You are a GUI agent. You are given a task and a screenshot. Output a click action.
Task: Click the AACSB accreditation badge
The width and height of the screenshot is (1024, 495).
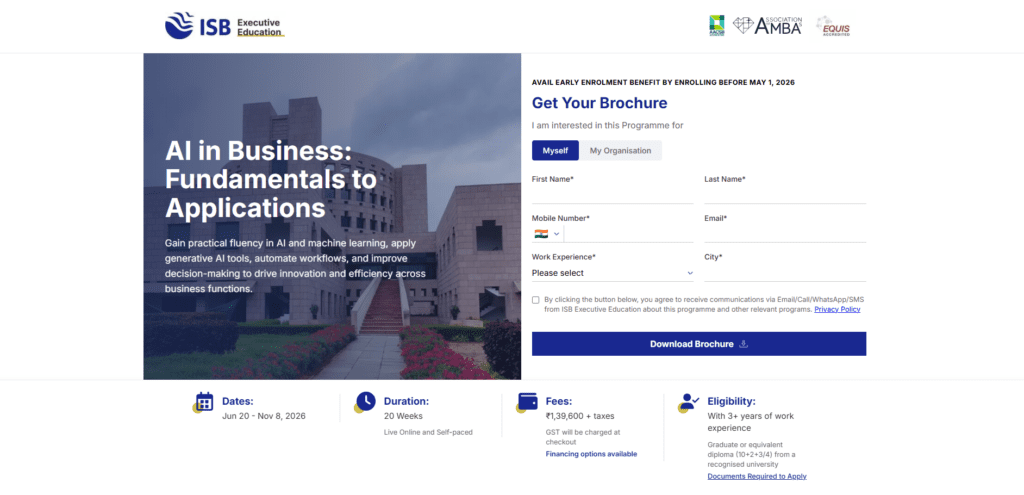(716, 26)
